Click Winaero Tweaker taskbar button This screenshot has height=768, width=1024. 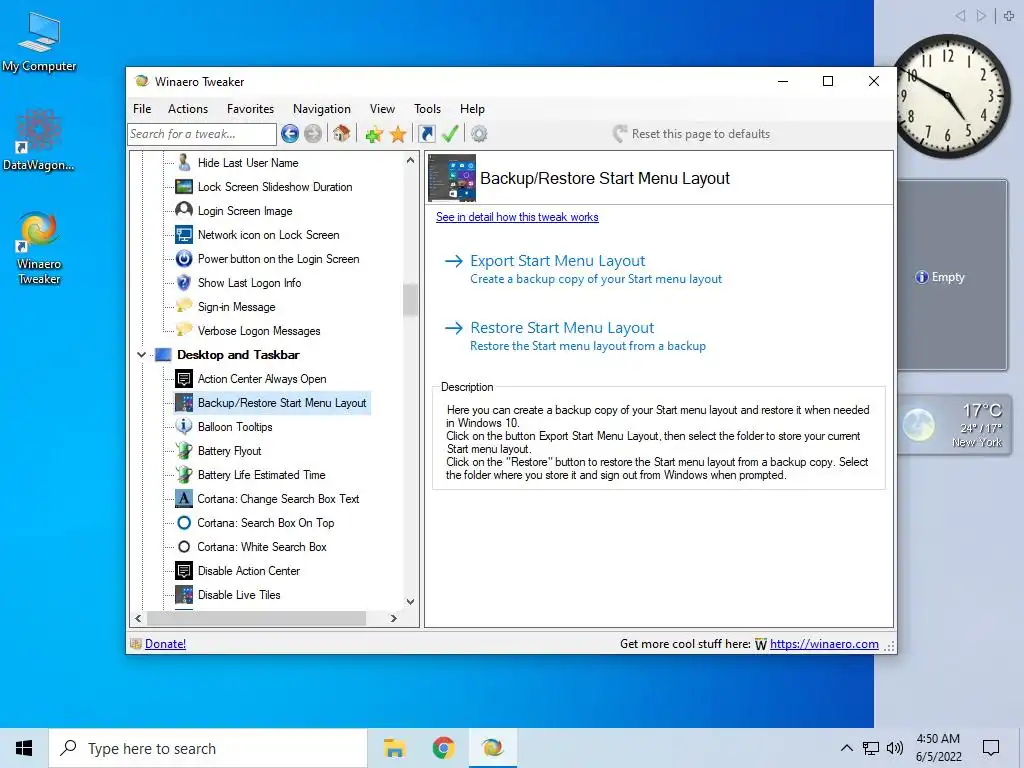tap(492, 748)
